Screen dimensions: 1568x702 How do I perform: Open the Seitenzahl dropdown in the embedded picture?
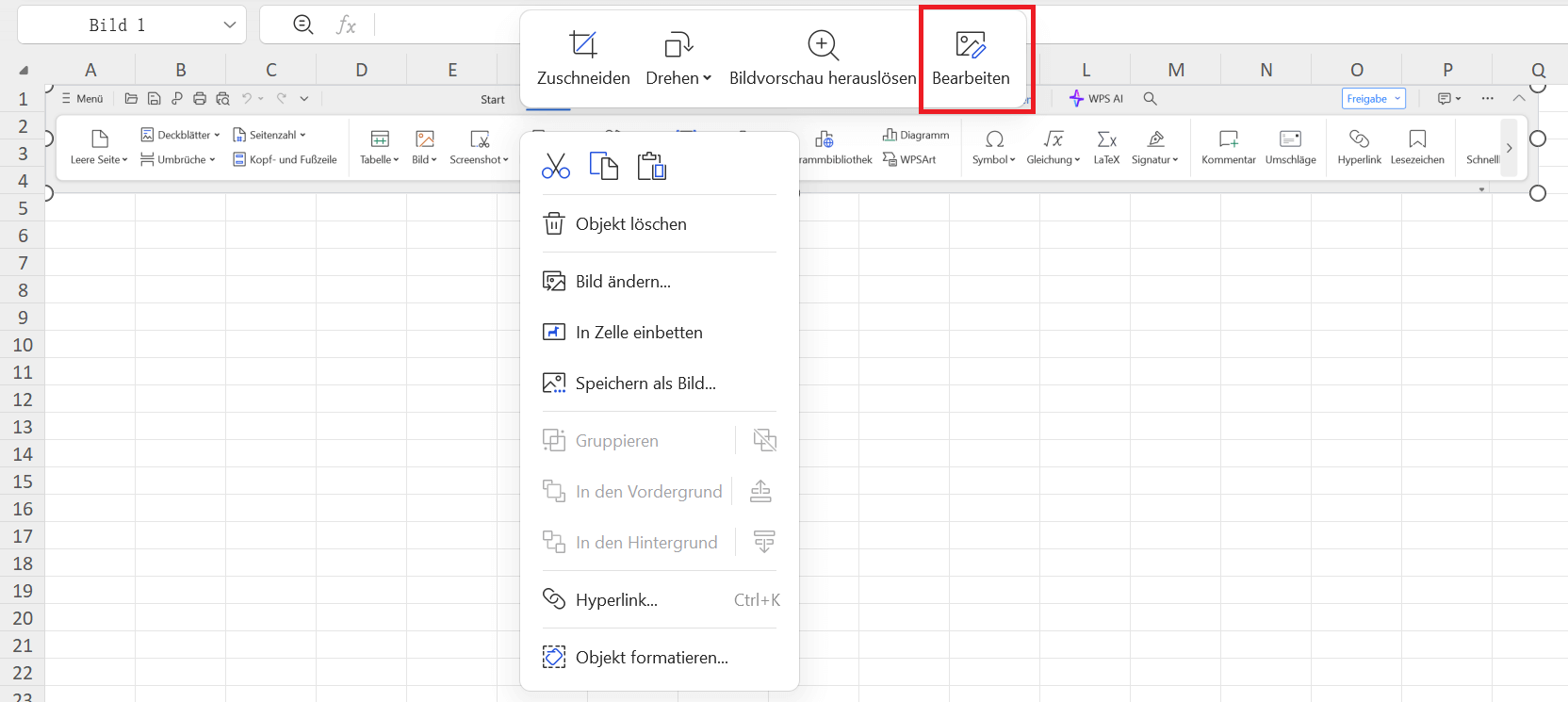[269, 135]
